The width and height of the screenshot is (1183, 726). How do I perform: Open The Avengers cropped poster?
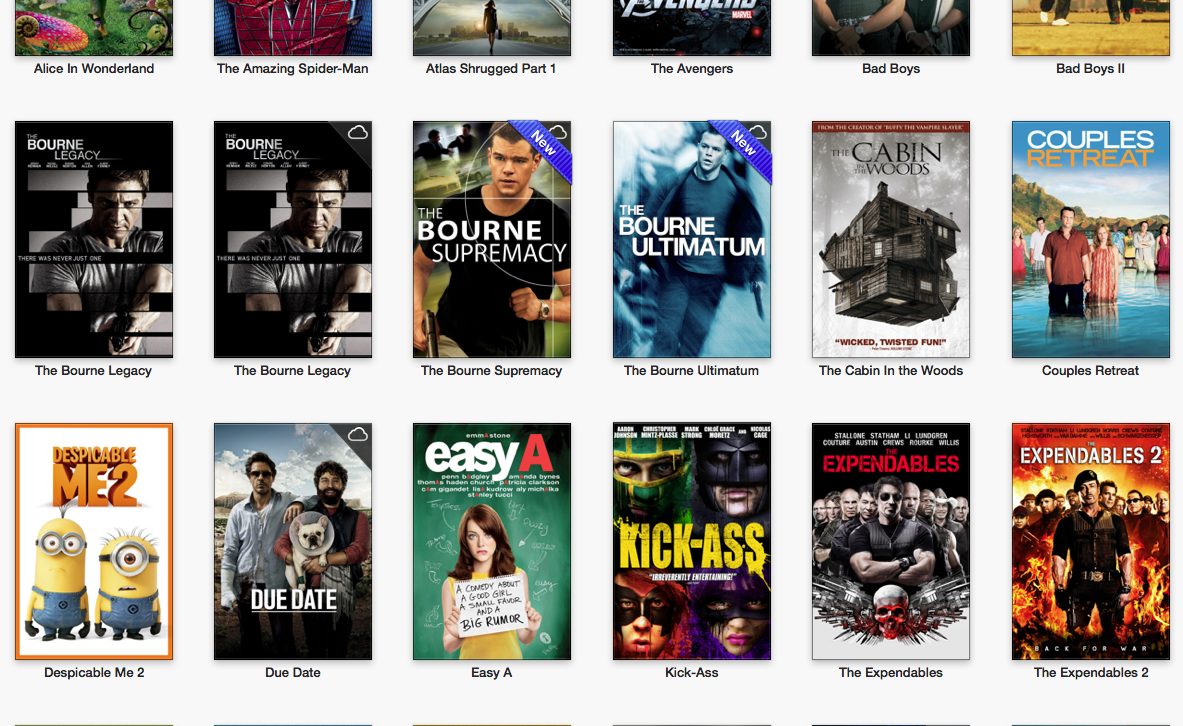[x=692, y=27]
